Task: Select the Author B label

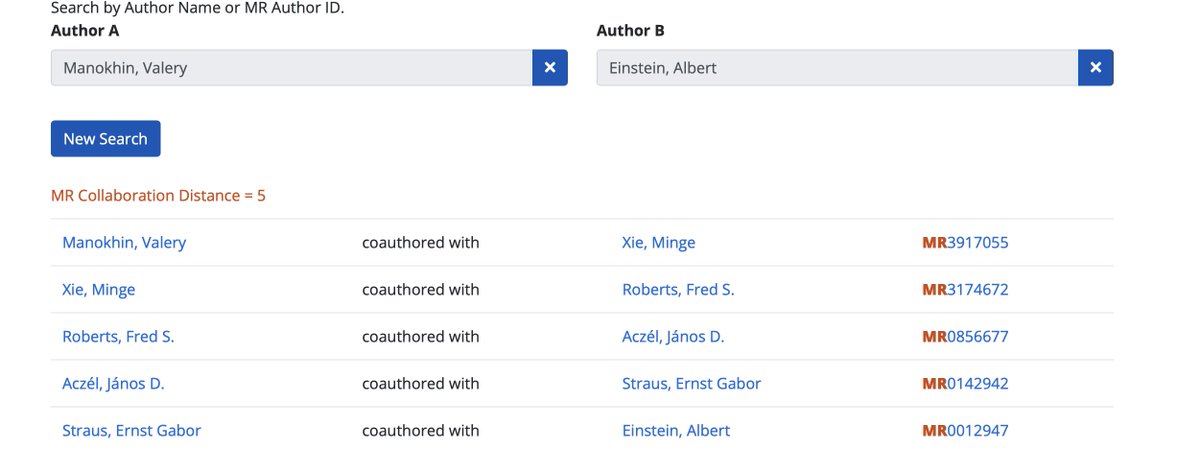Action: pos(631,30)
